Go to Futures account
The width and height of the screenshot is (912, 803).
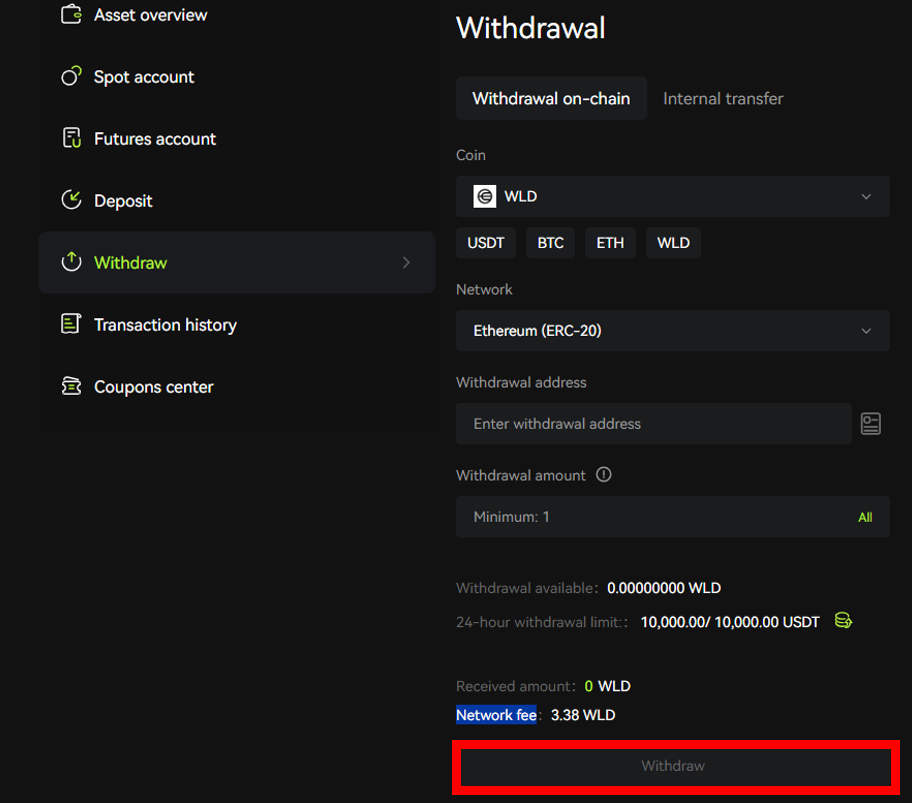click(155, 139)
